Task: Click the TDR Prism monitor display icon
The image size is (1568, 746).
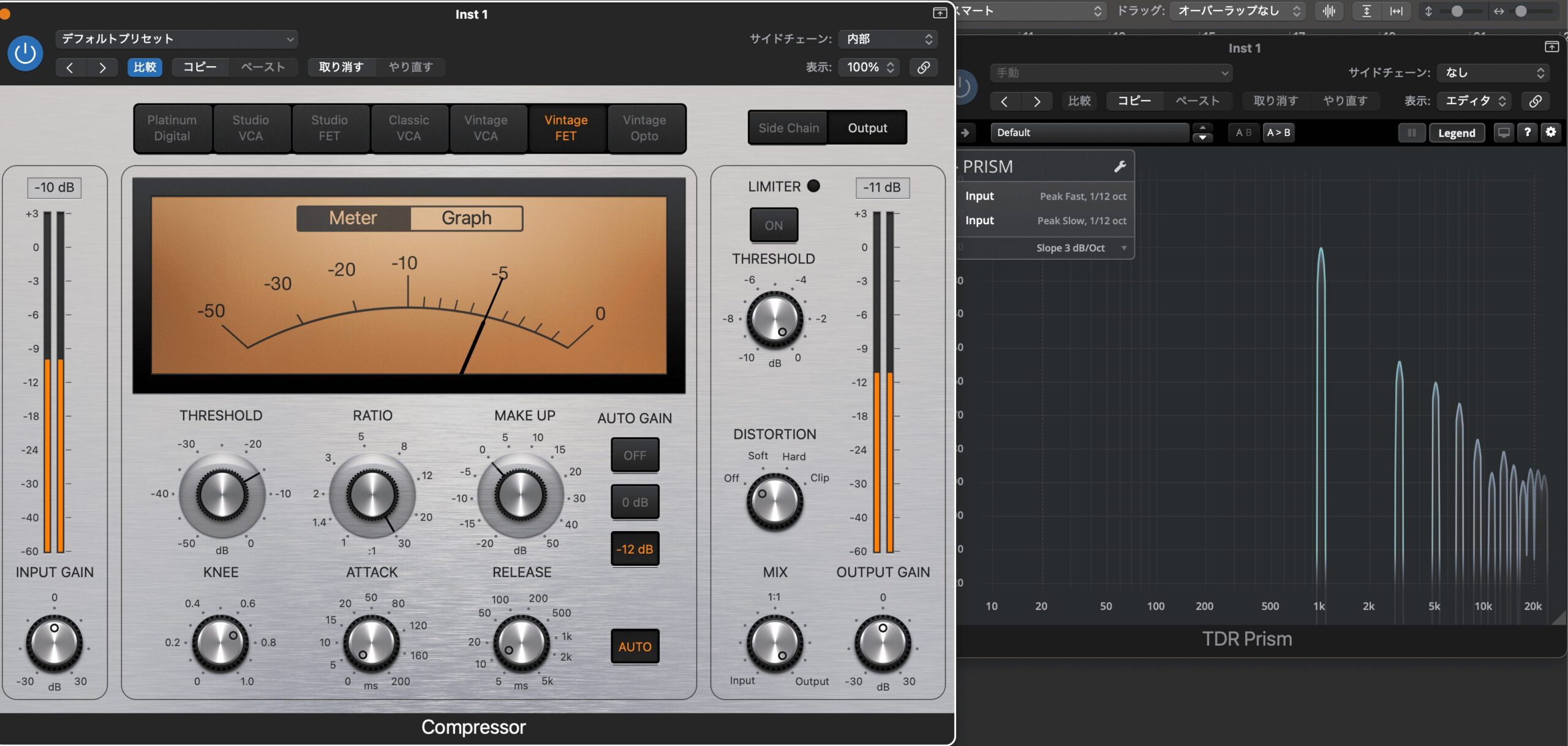Action: [x=1503, y=133]
